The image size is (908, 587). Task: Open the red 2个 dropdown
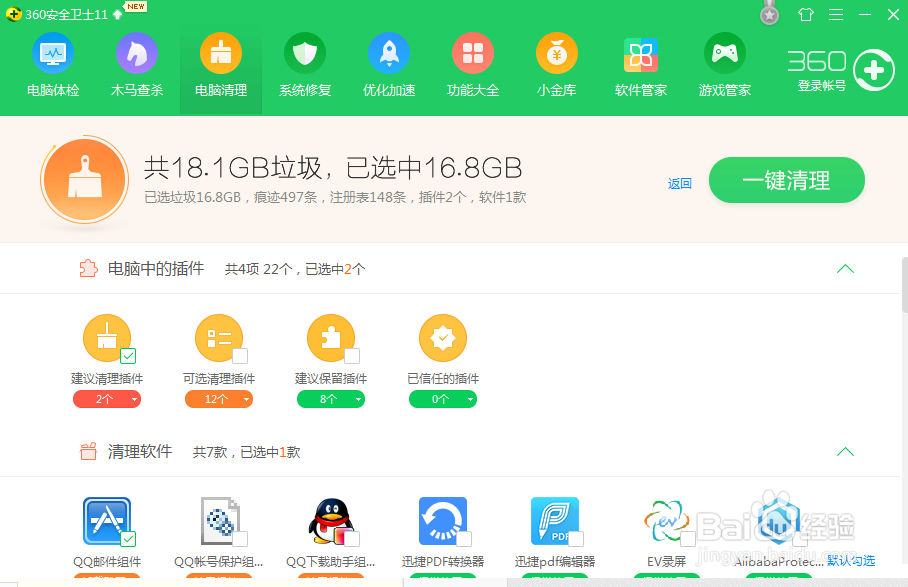(107, 399)
